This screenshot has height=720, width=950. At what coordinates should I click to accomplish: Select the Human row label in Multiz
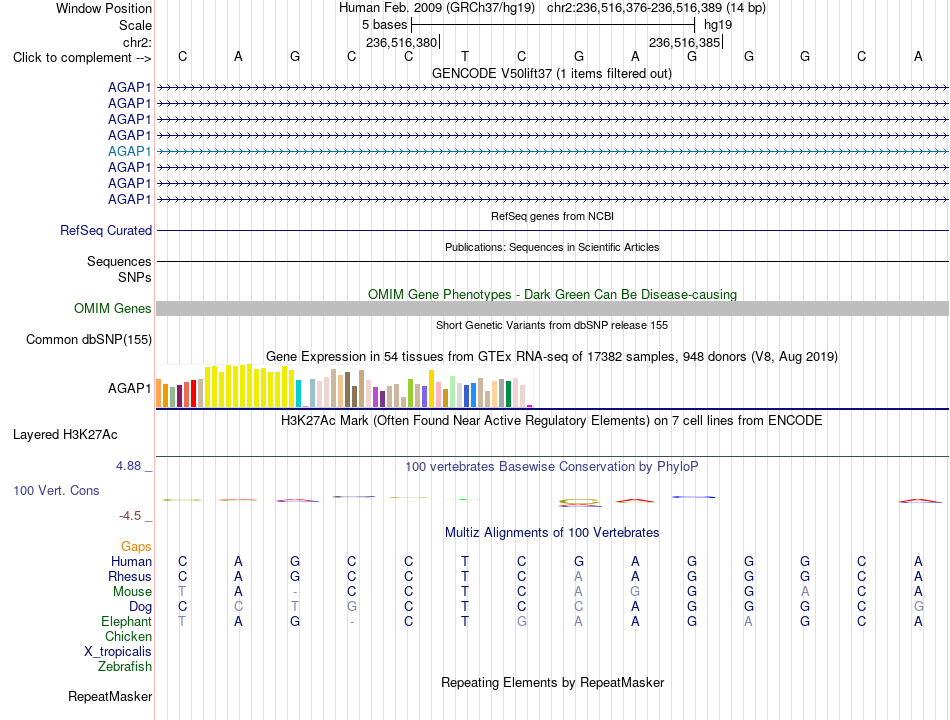pos(131,561)
